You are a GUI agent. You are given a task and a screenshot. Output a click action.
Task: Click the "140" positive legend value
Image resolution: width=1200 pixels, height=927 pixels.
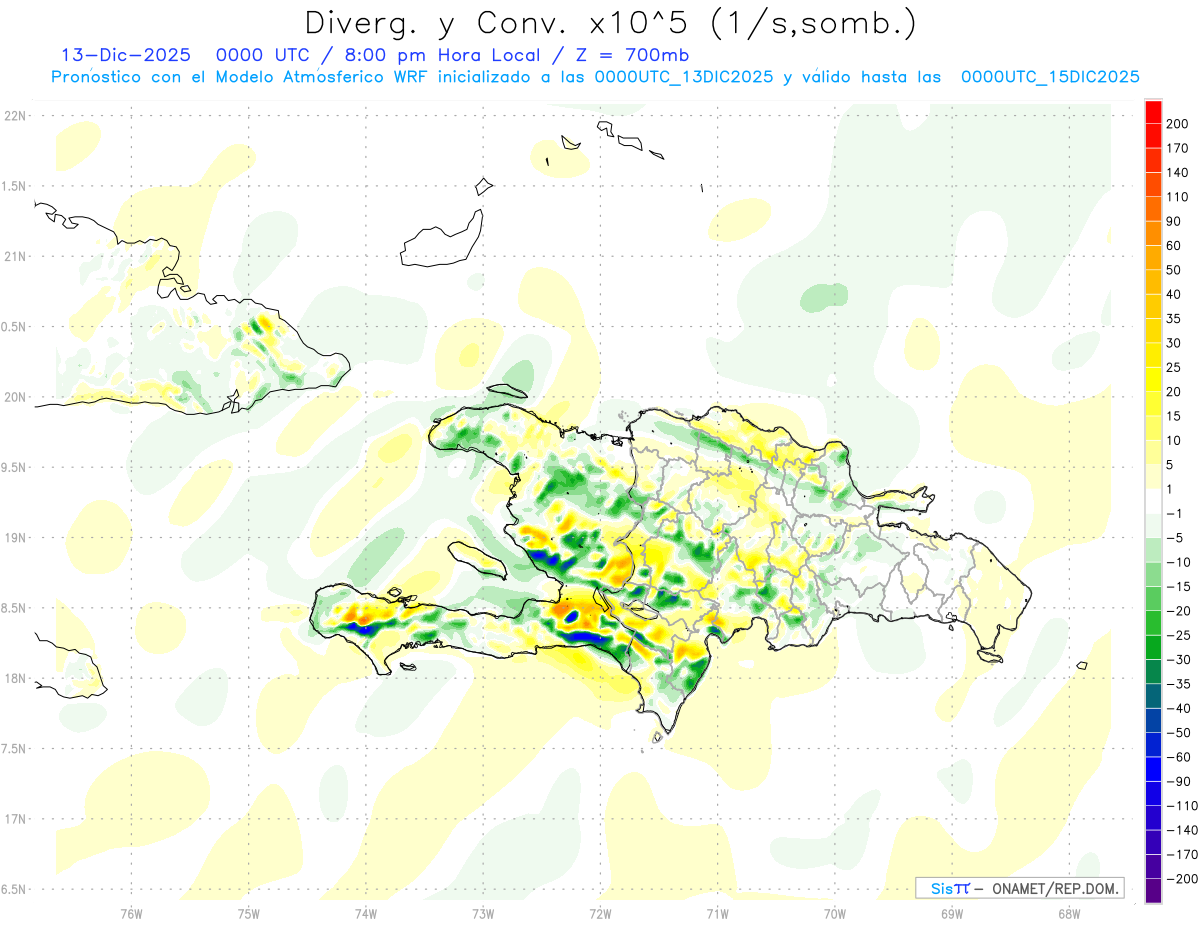[x=1178, y=173]
